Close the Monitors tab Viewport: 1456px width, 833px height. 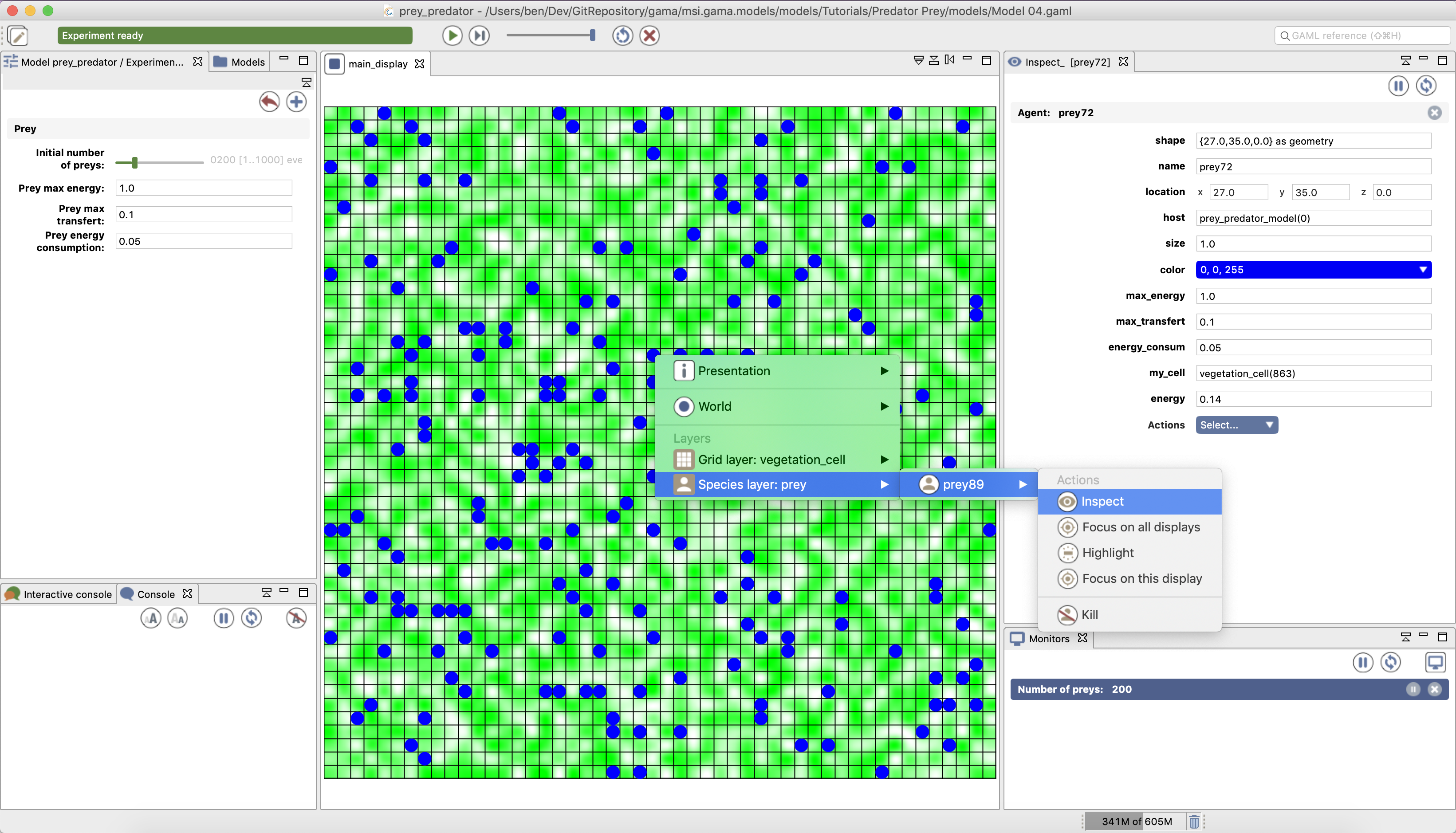pyautogui.click(x=1082, y=638)
